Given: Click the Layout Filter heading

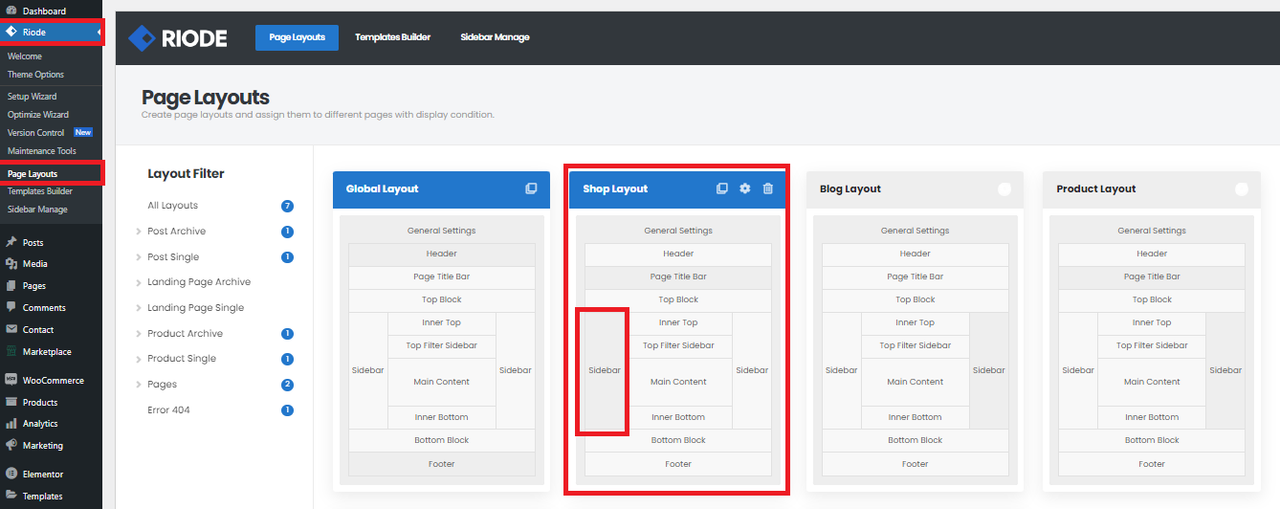Looking at the screenshot, I should point(186,174).
